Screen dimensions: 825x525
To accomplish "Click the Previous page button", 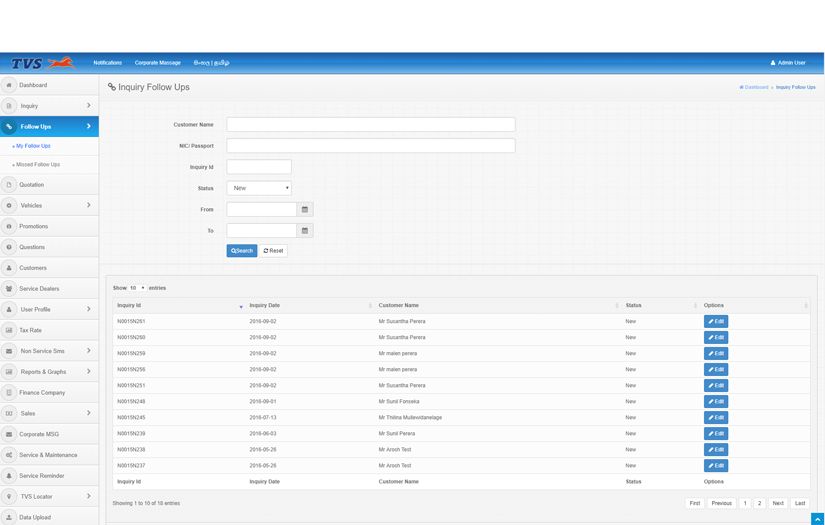I will point(721,503).
